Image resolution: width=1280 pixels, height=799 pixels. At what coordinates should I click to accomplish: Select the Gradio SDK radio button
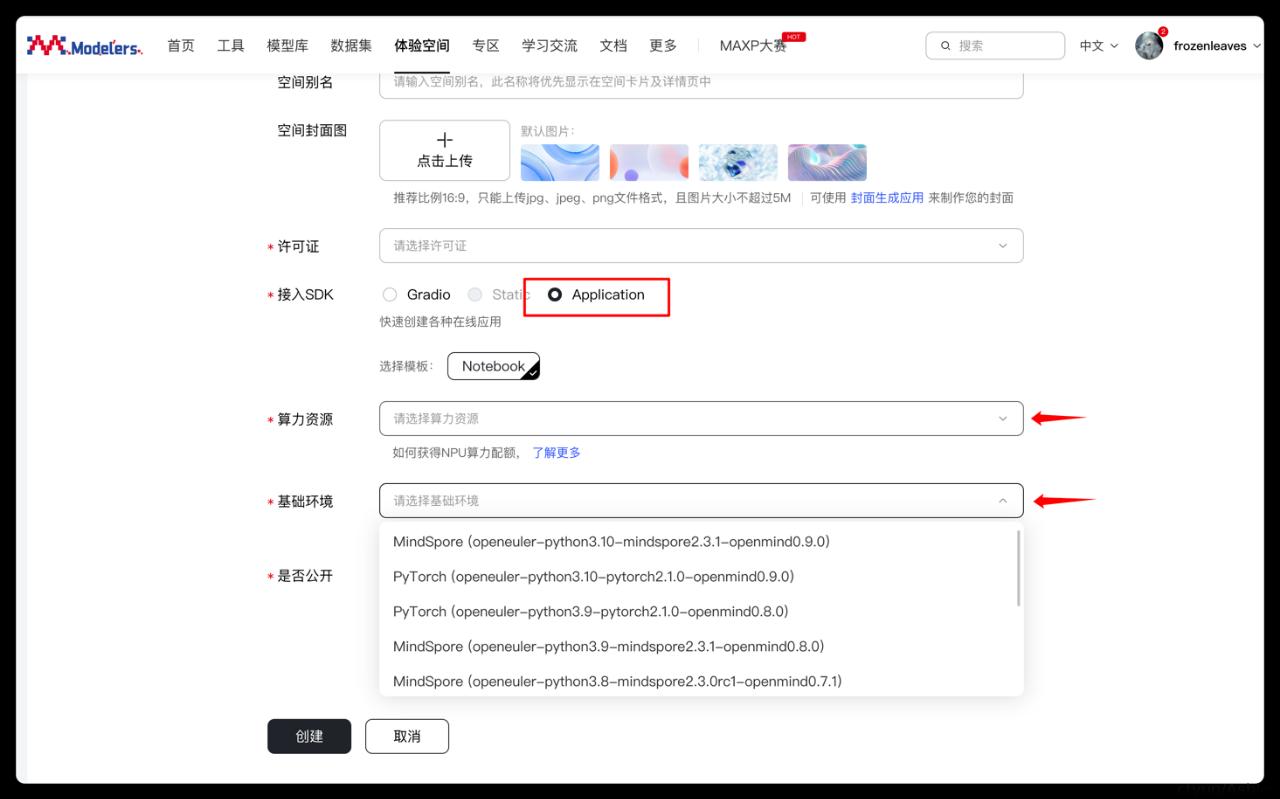tap(390, 295)
